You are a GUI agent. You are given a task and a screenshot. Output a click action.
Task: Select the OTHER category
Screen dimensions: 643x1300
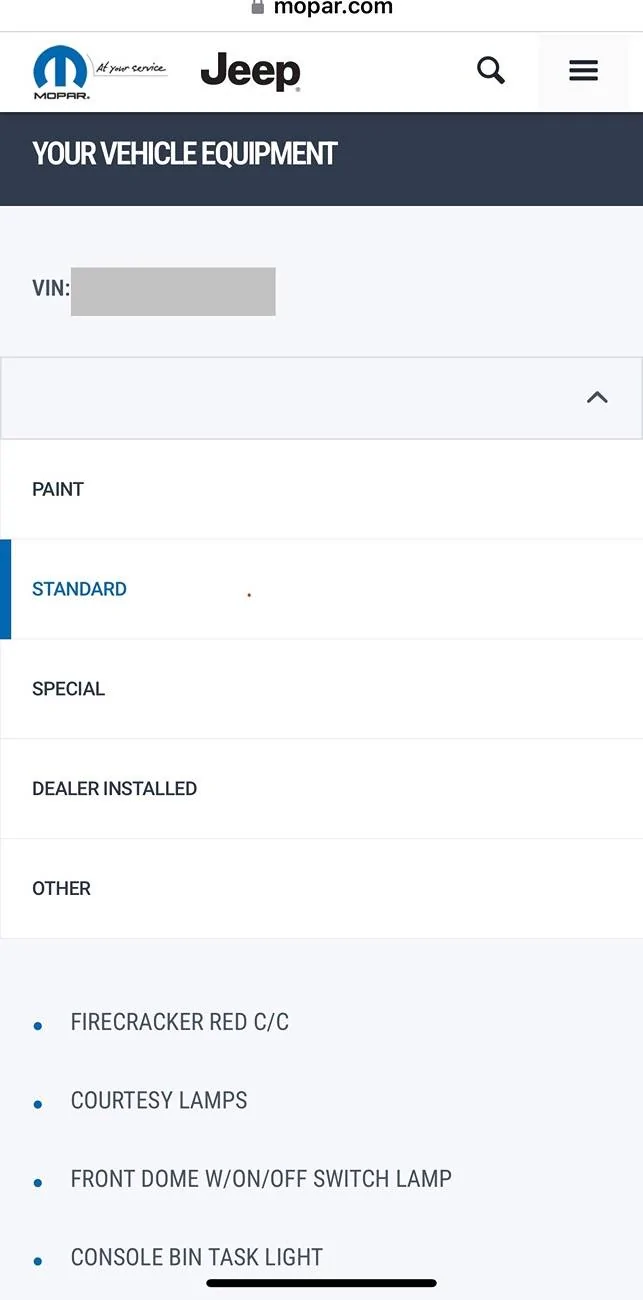point(321,888)
